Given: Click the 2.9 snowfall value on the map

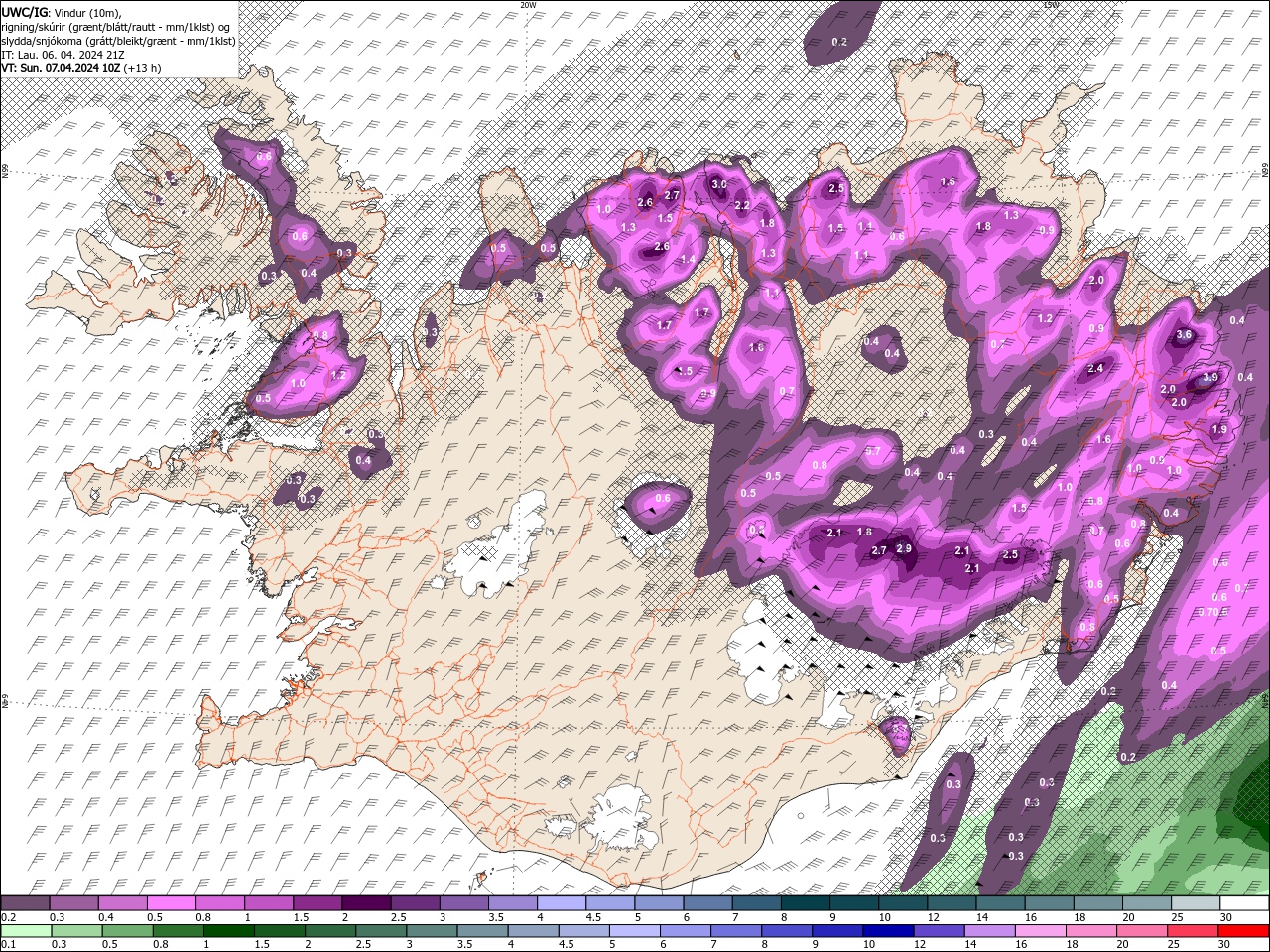Looking at the screenshot, I should (x=903, y=549).
